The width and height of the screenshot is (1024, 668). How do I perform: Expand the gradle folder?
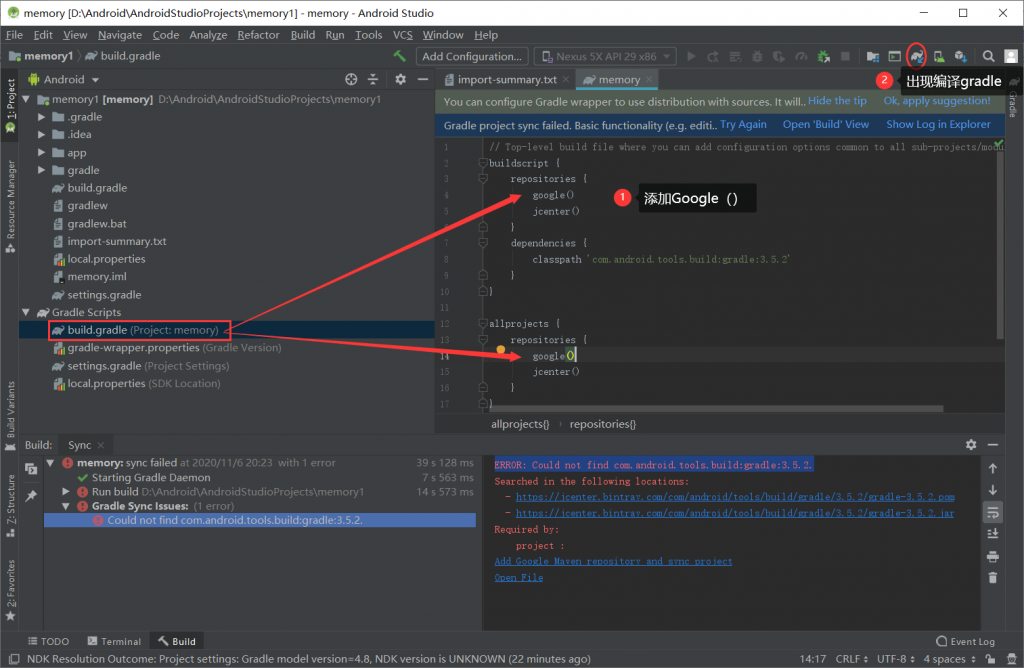pos(41,170)
